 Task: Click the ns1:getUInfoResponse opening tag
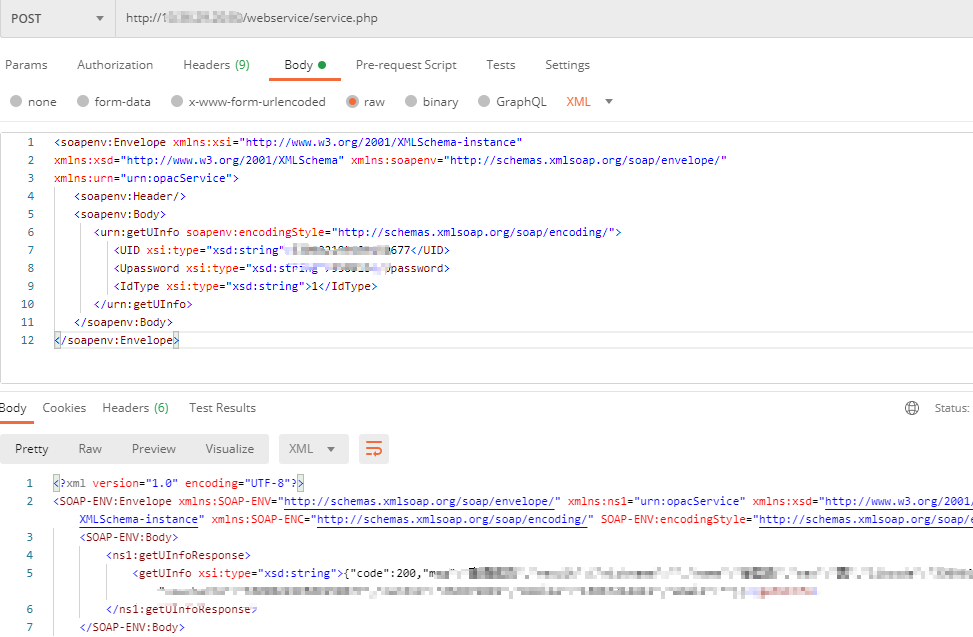click(178, 555)
